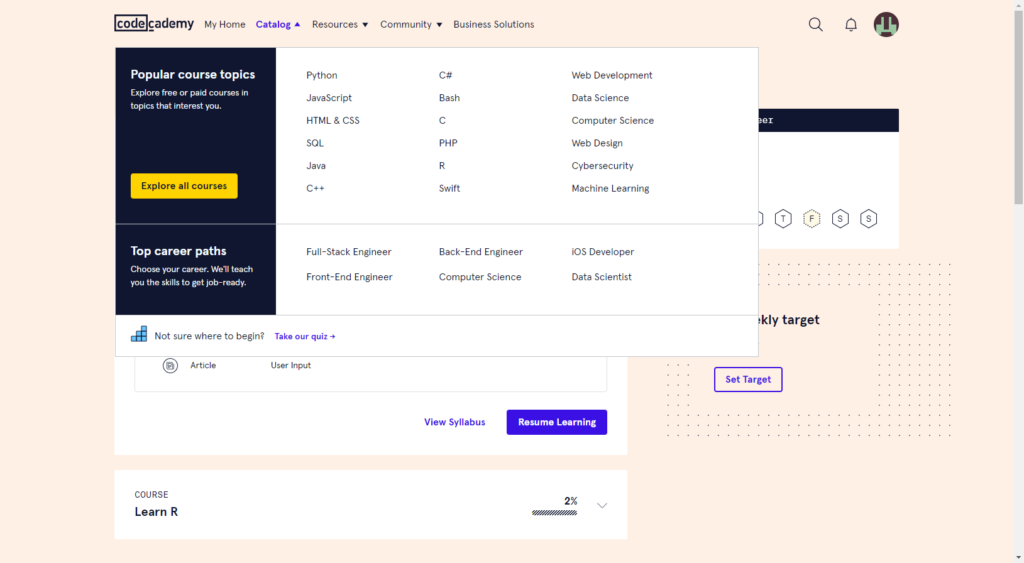
Task: Click the Learn R progress bar
Action: (554, 513)
